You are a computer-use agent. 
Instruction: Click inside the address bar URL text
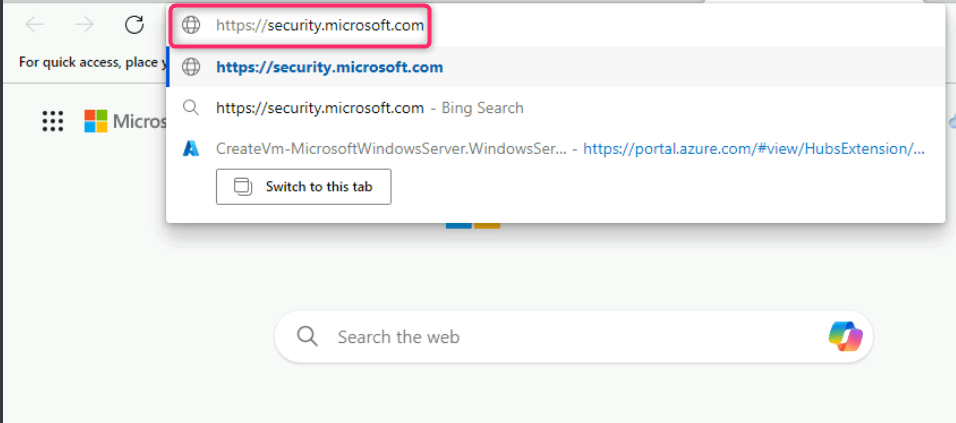click(320, 26)
